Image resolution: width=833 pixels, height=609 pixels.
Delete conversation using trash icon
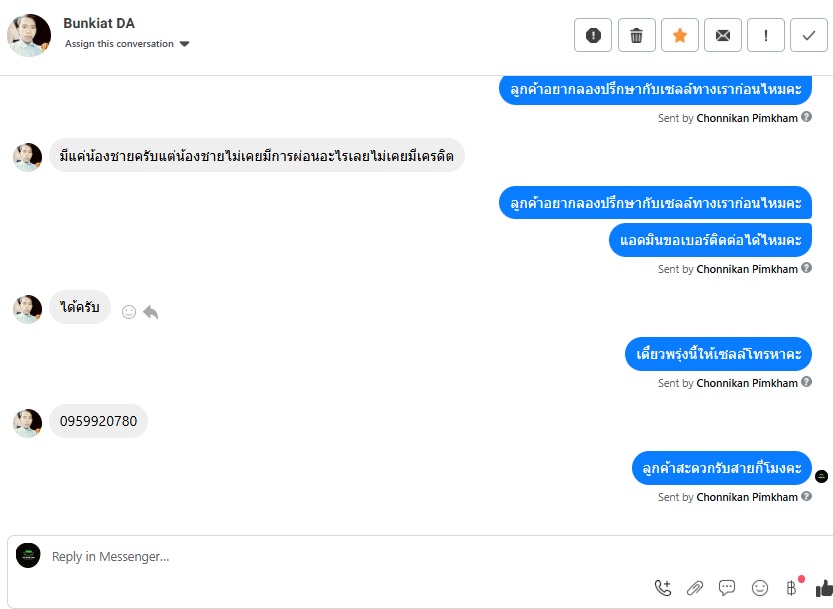pos(636,35)
